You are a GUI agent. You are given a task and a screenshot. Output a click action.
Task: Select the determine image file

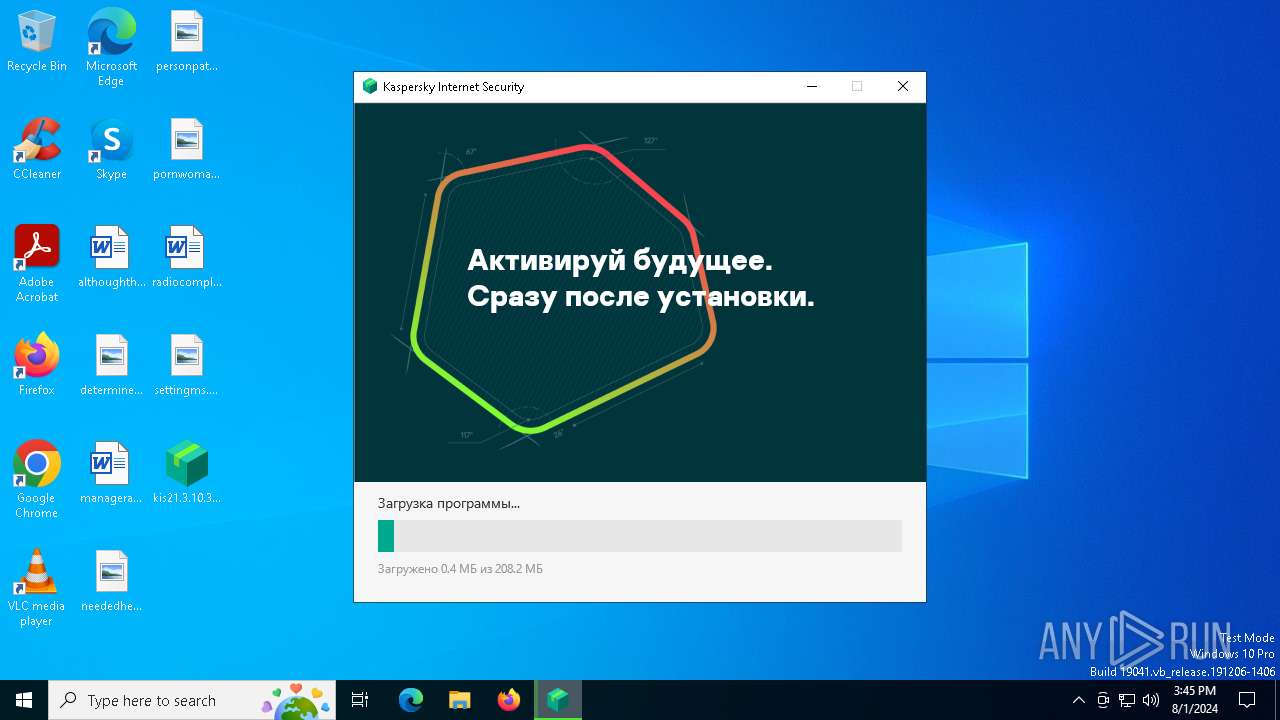(111, 365)
